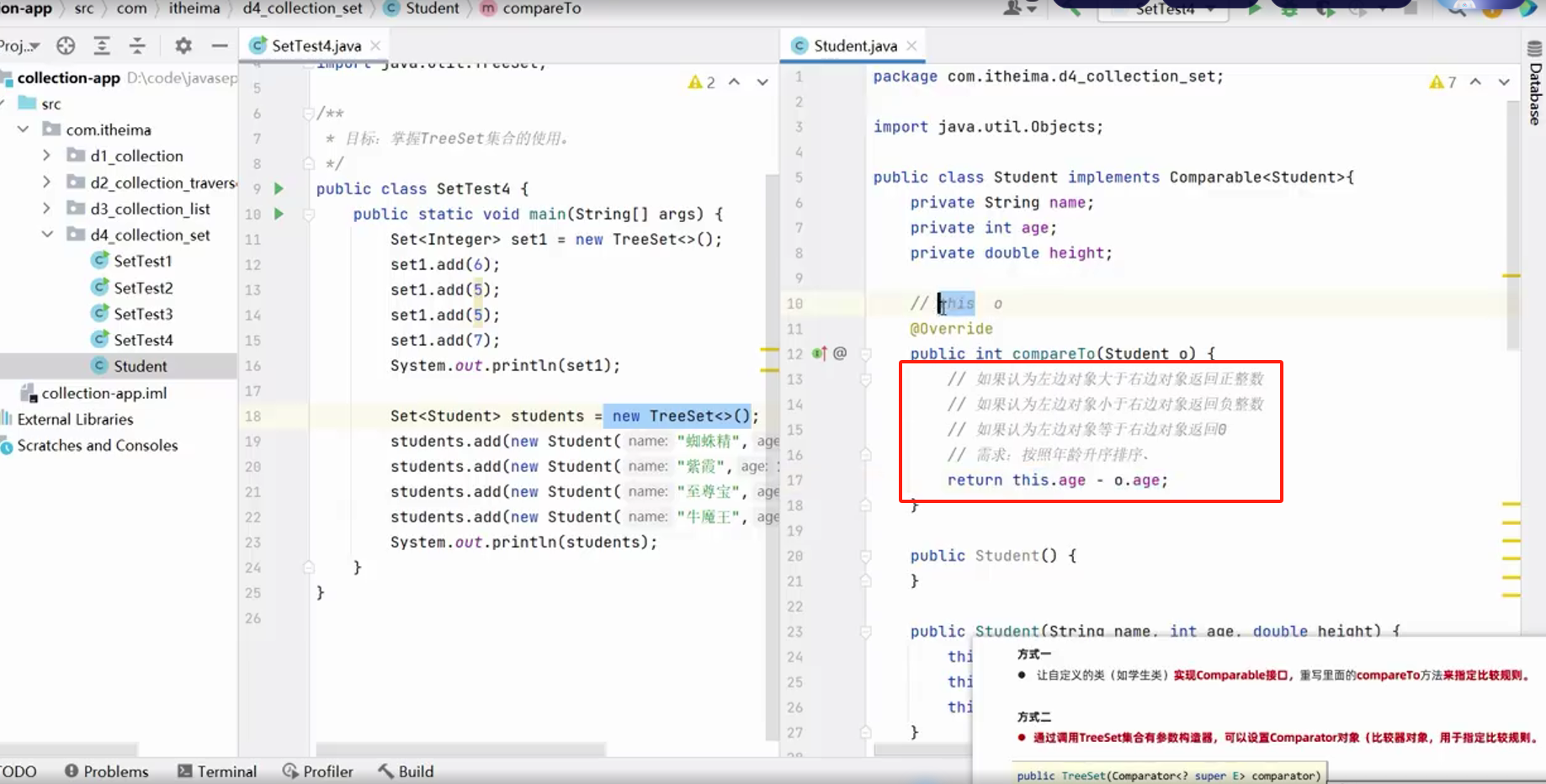This screenshot has width=1546, height=784.
Task: Hide the Project panel with minus icon
Action: coord(220,45)
